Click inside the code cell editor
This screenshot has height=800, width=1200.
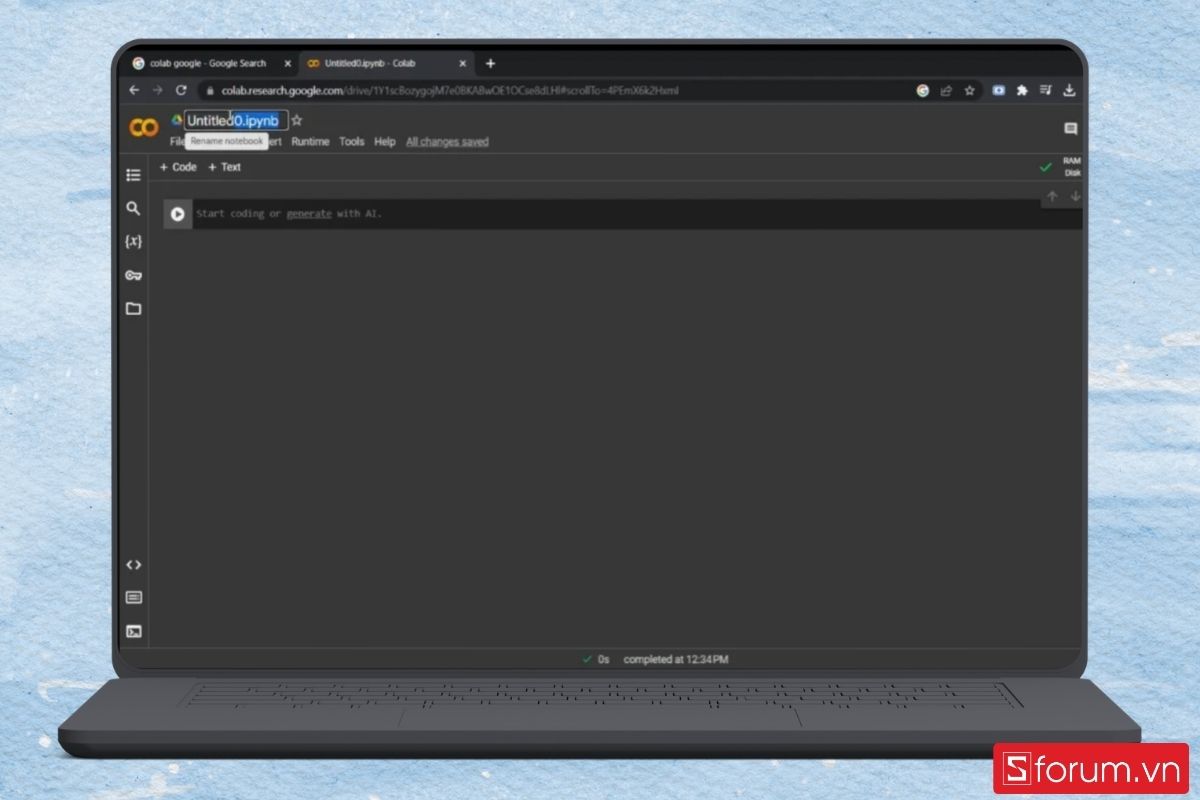coord(636,214)
